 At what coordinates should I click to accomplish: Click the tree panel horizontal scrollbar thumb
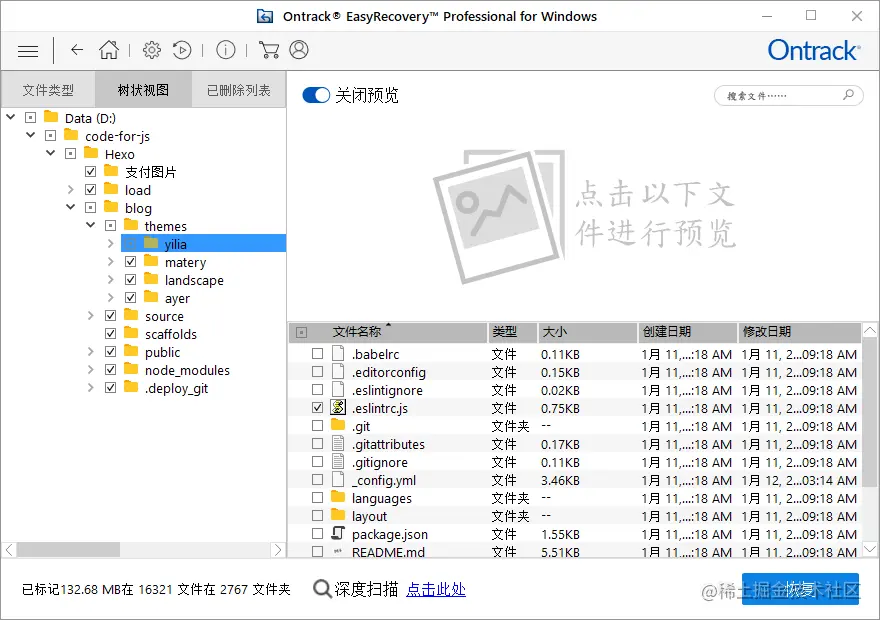pyautogui.click(x=68, y=549)
